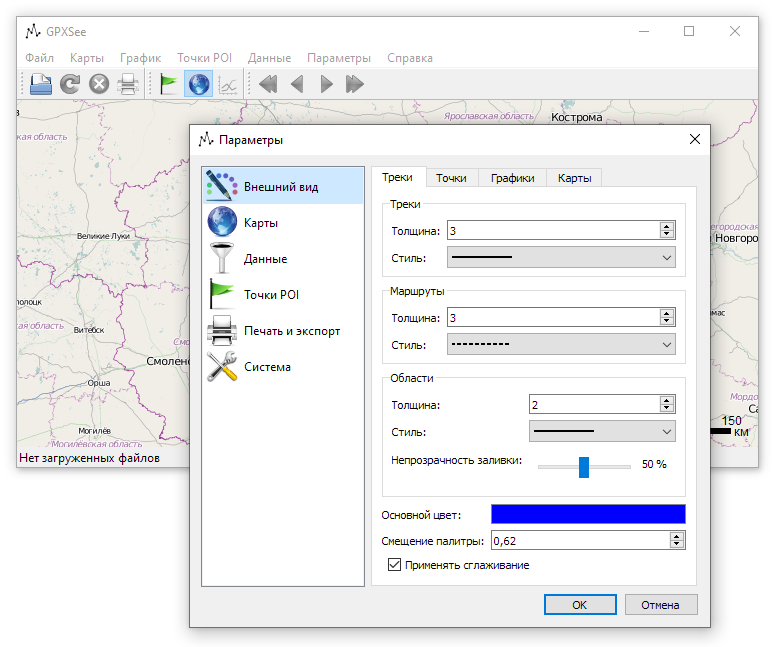Increase area Толщина spinner value

pos(667,400)
